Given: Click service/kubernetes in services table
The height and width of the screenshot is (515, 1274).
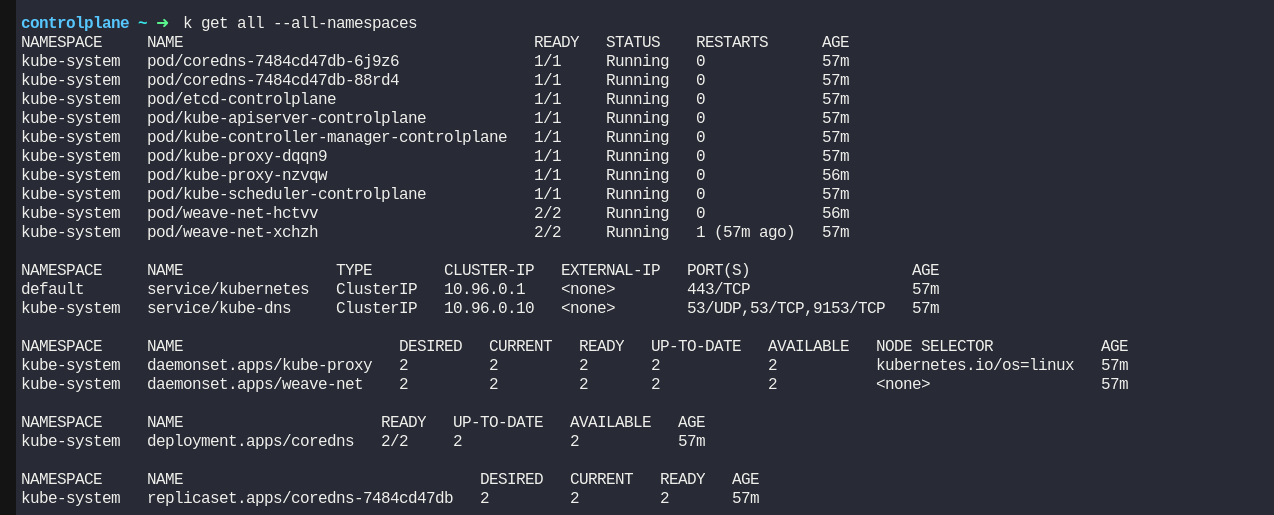Looking at the screenshot, I should tap(228, 289).
